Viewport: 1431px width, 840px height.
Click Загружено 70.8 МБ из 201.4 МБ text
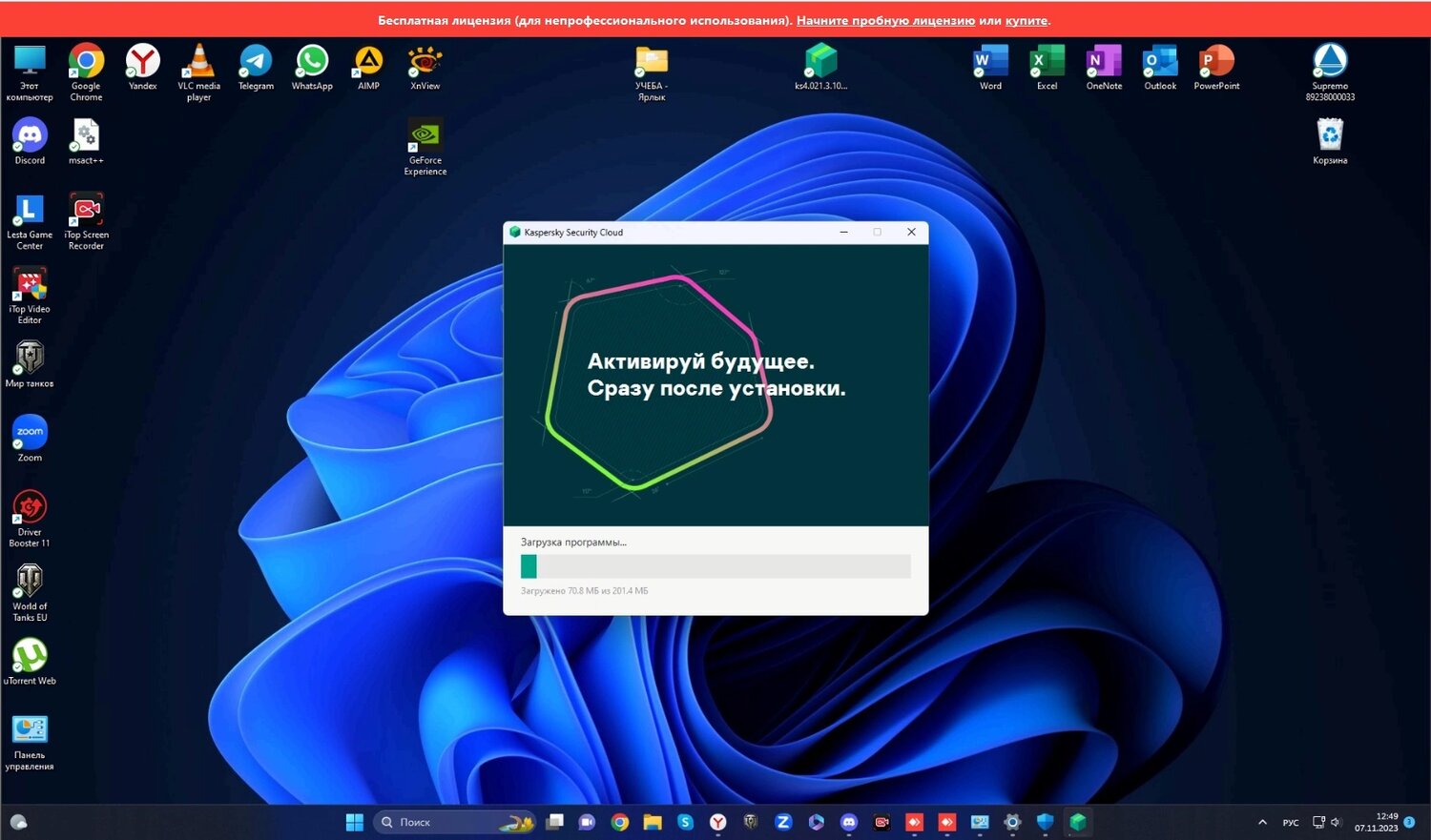click(584, 591)
